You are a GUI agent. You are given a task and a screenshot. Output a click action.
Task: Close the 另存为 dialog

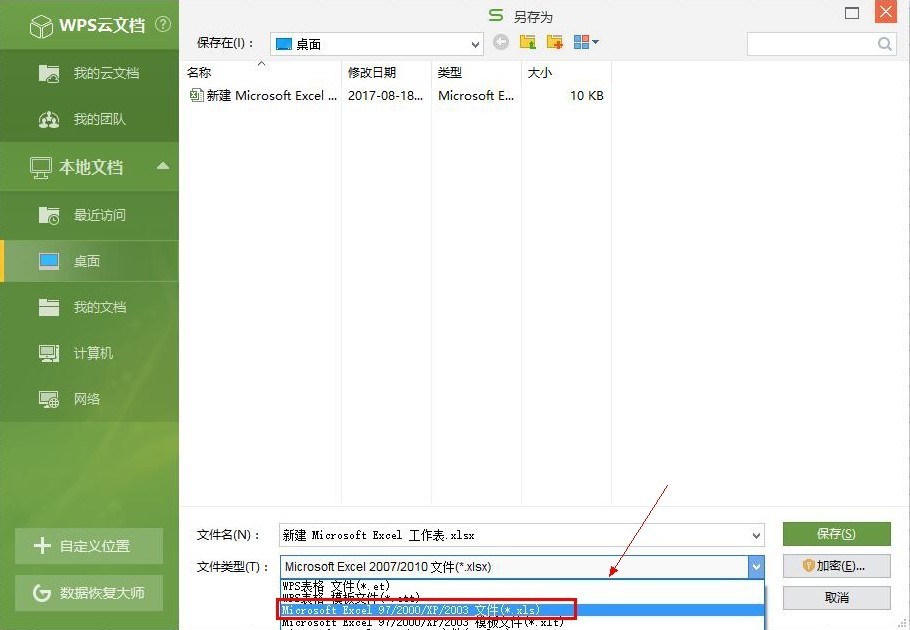click(x=886, y=12)
